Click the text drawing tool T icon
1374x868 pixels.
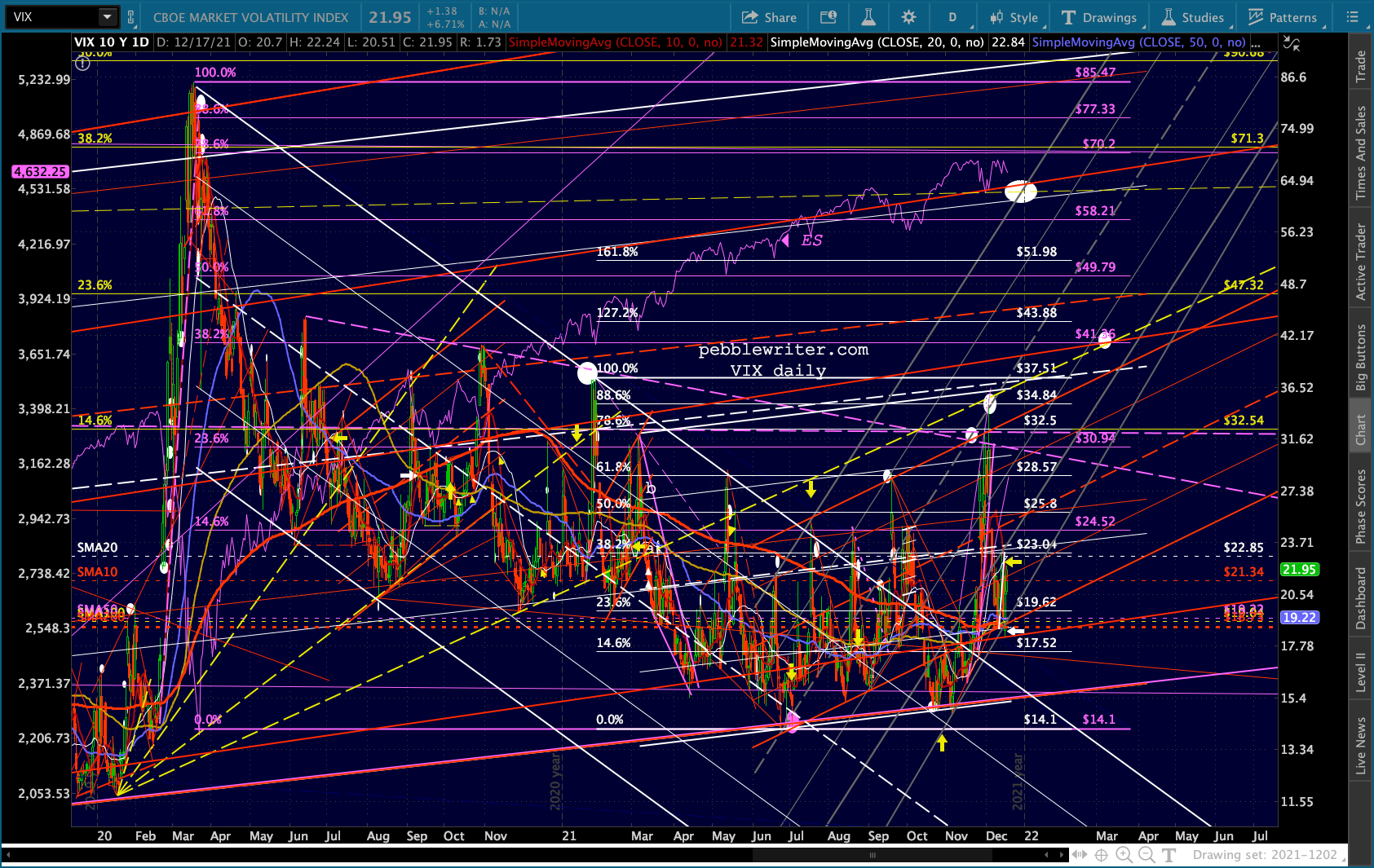pyautogui.click(x=1169, y=855)
